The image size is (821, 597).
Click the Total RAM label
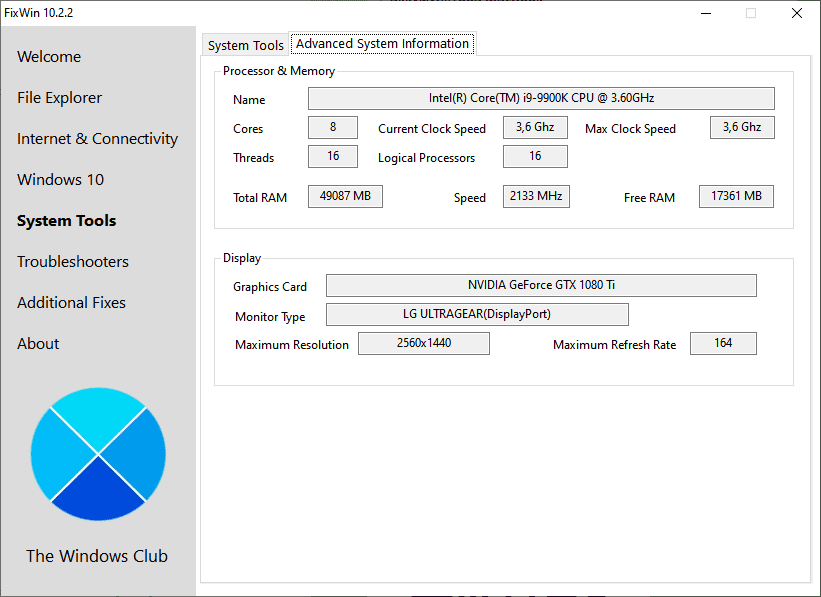pos(260,197)
